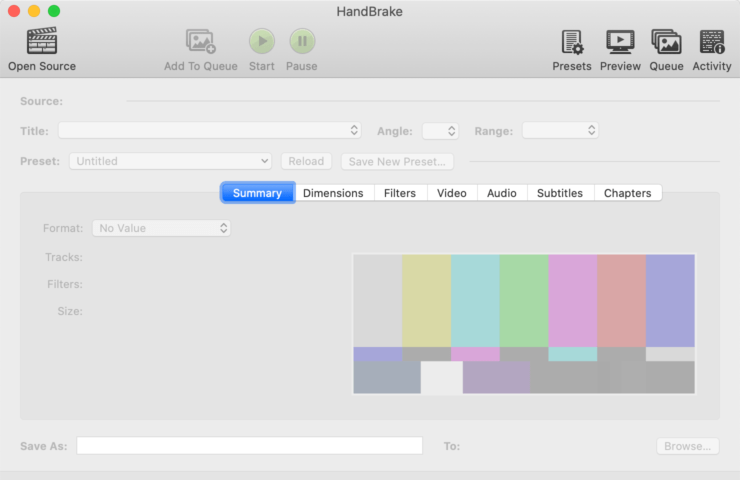The width and height of the screenshot is (740, 480).
Task: Click the Browse destination button
Action: coord(688,446)
